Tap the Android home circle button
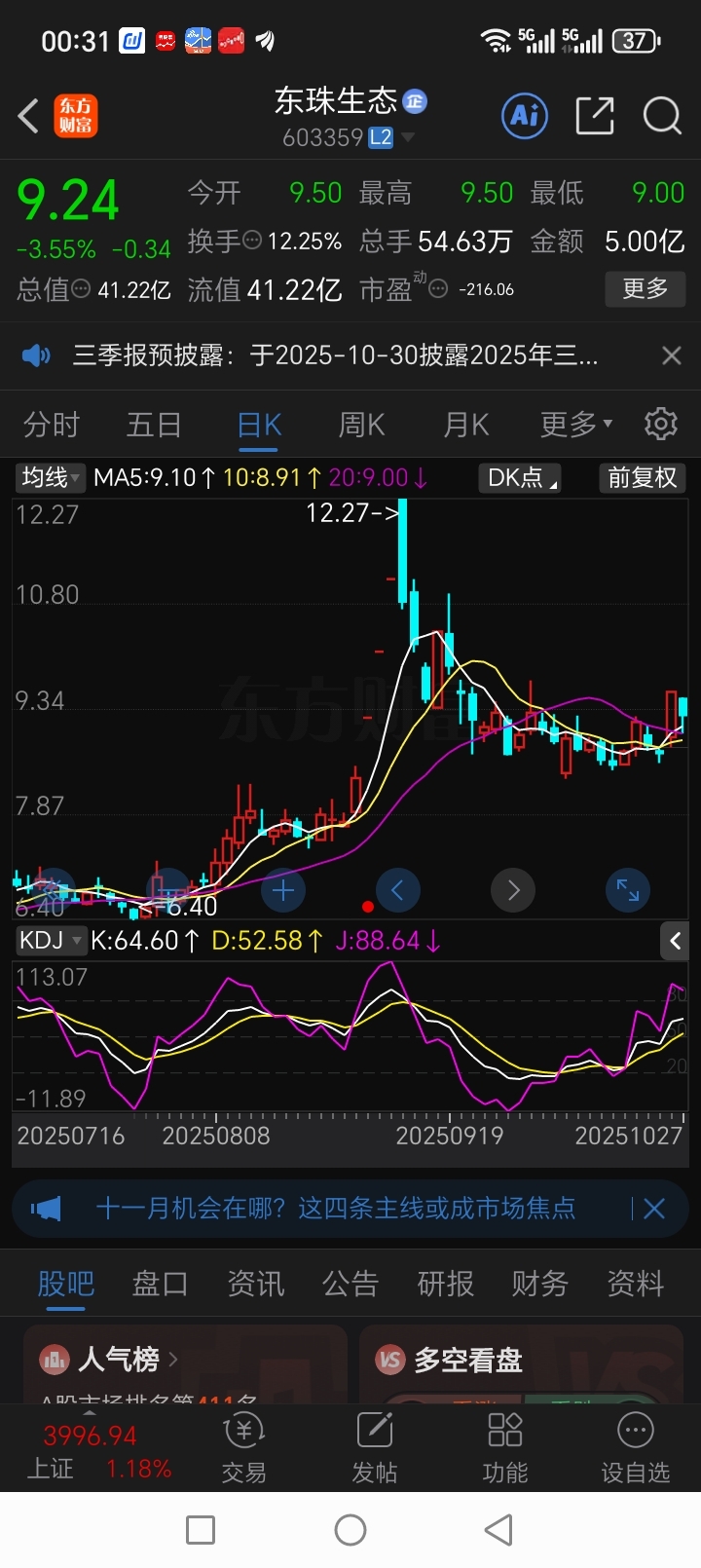 tap(350, 1530)
